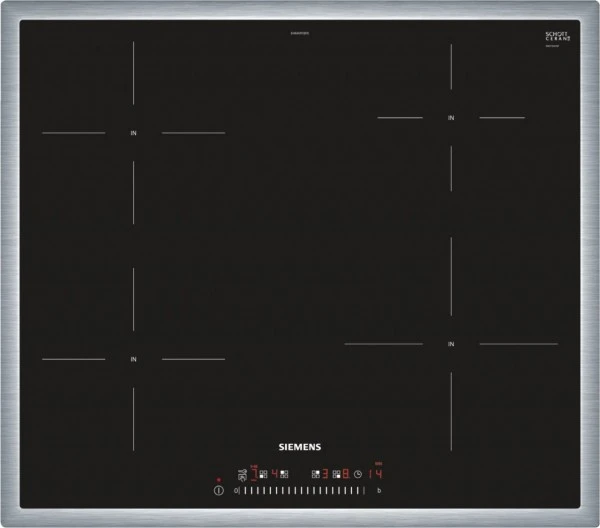This screenshot has width=600, height=528.
Task: Tap the zero end of power slider
Action: pos(236,490)
